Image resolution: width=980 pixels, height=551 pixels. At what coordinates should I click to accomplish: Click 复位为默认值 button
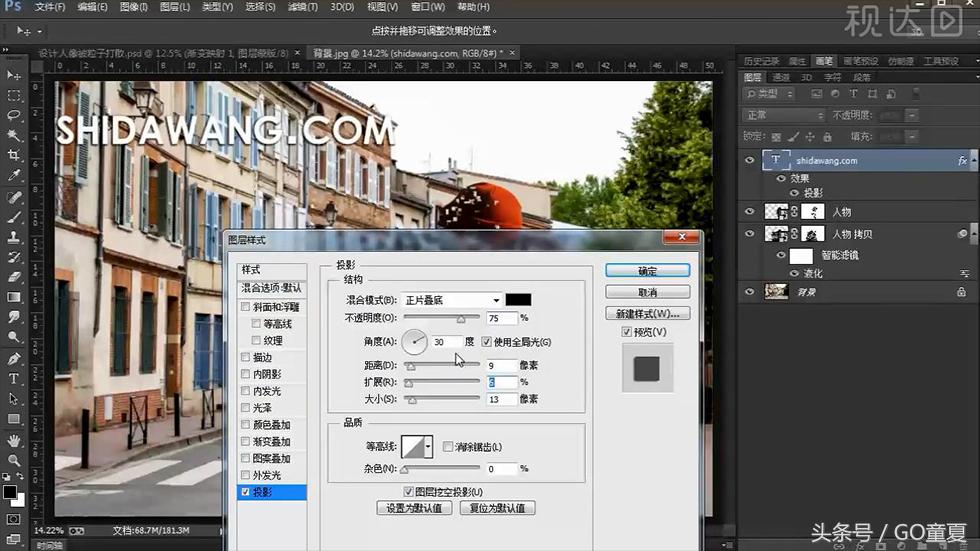(x=498, y=508)
